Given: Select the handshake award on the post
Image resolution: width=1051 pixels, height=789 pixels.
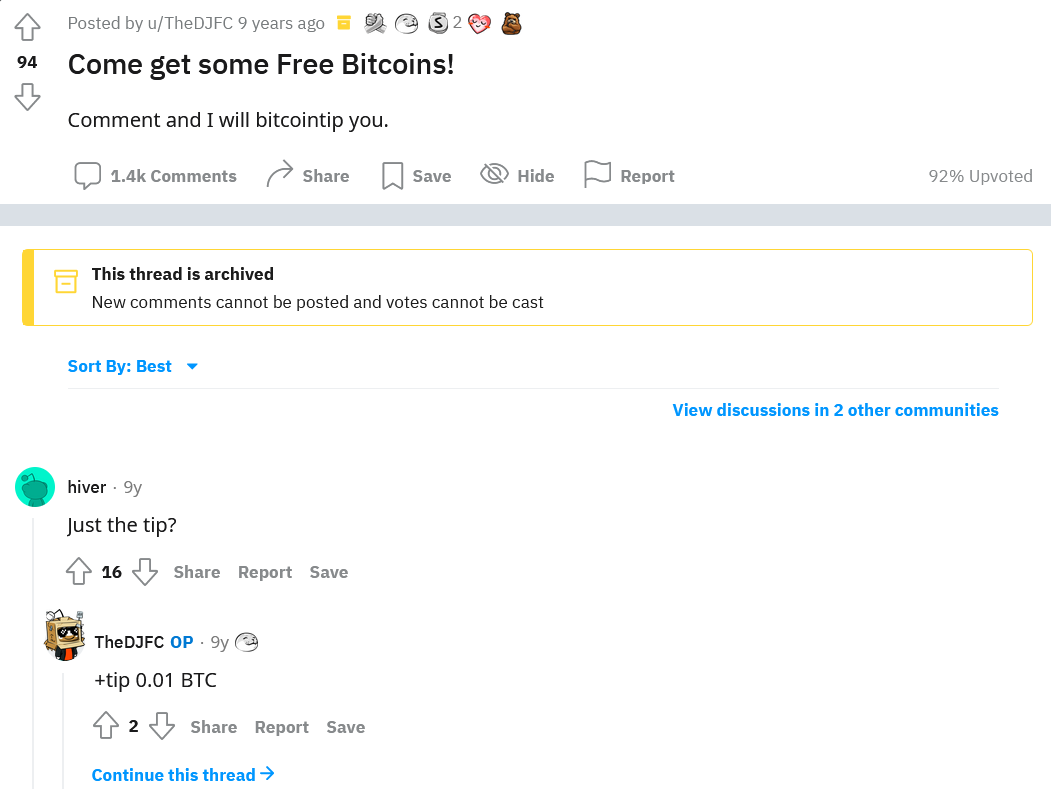Looking at the screenshot, I should pyautogui.click(x=374, y=22).
